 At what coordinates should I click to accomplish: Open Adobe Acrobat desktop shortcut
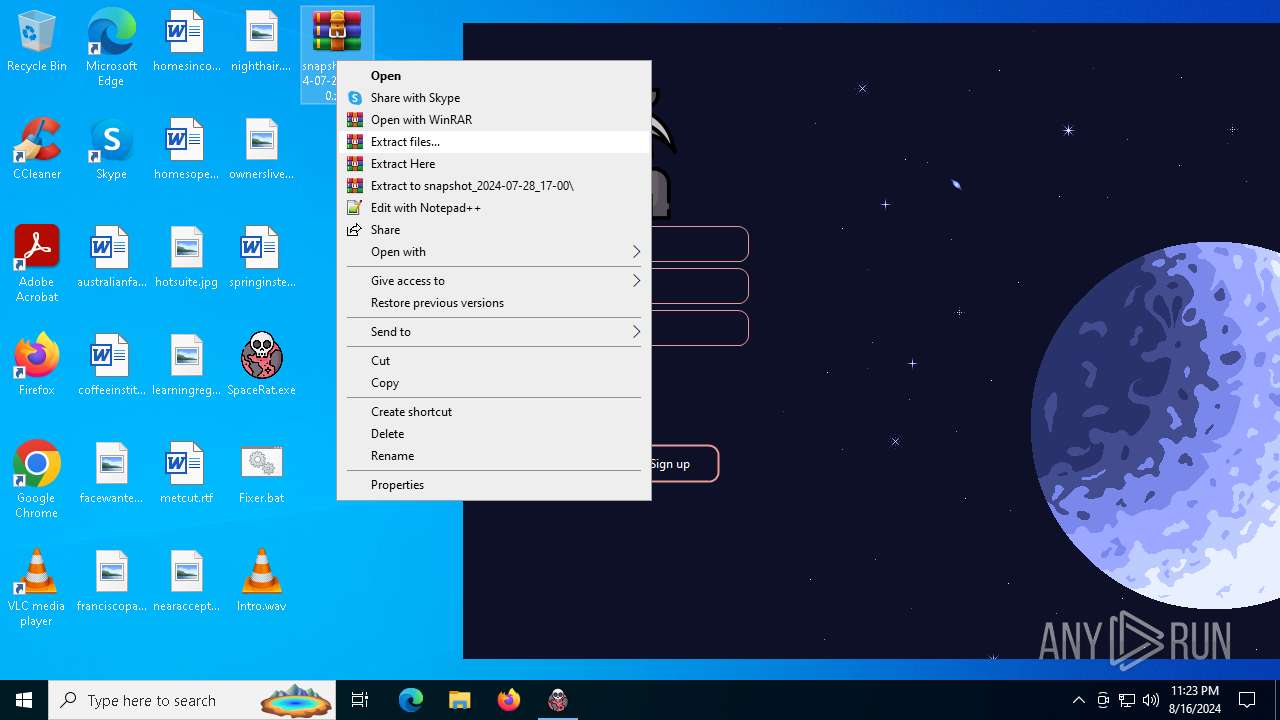tap(37, 264)
